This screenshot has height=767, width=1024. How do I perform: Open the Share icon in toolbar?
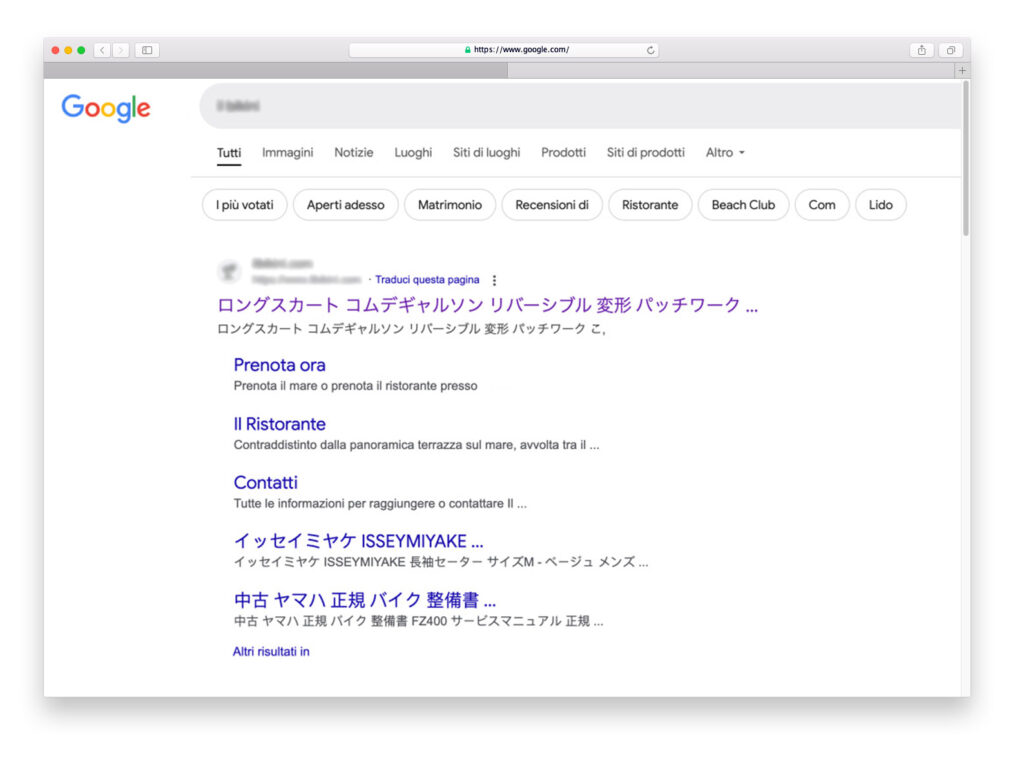pyautogui.click(x=921, y=50)
